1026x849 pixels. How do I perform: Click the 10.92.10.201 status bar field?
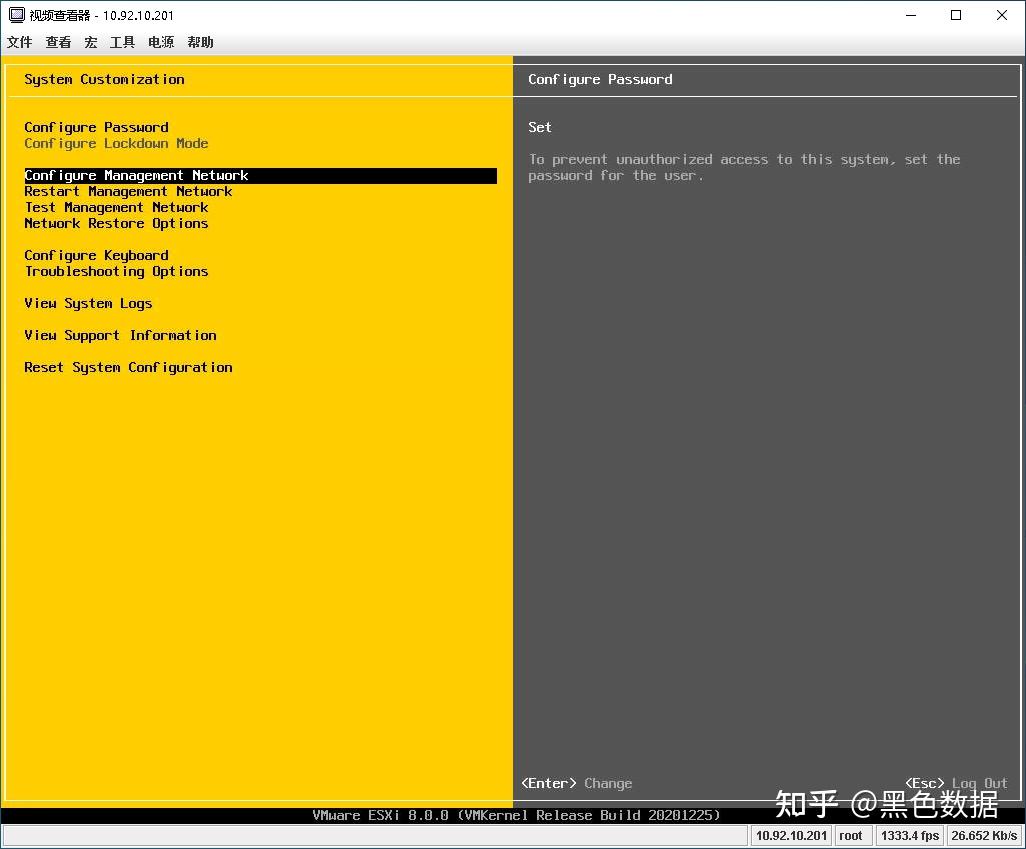coord(791,835)
